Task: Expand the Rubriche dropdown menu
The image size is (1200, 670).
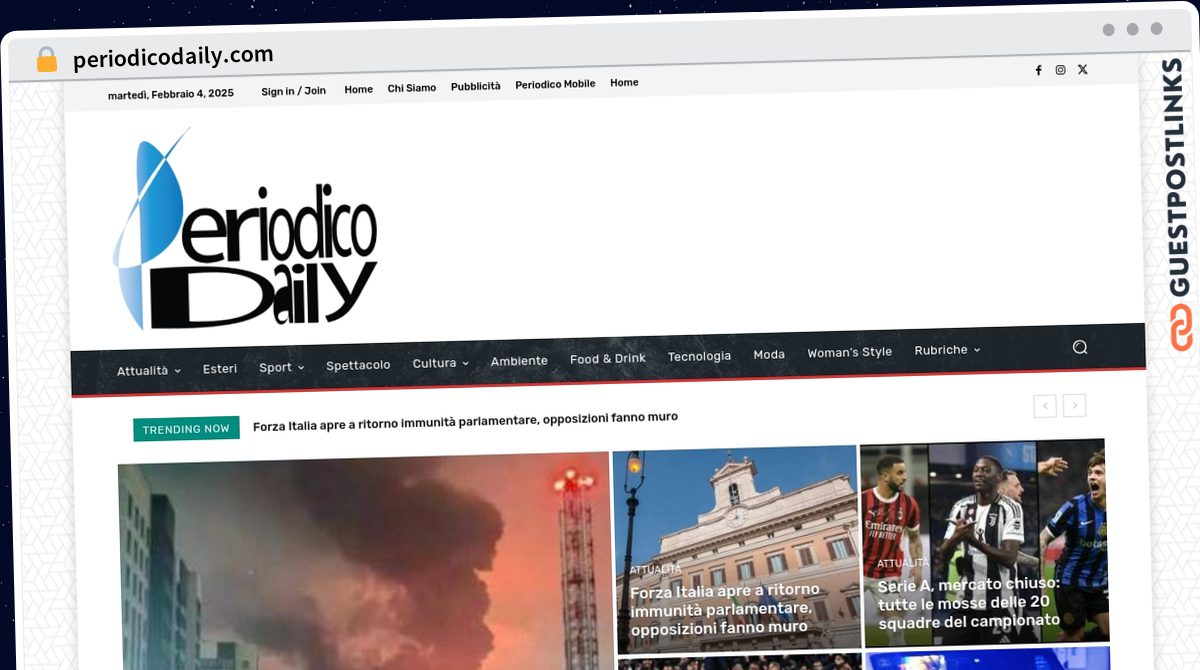Action: click(947, 350)
